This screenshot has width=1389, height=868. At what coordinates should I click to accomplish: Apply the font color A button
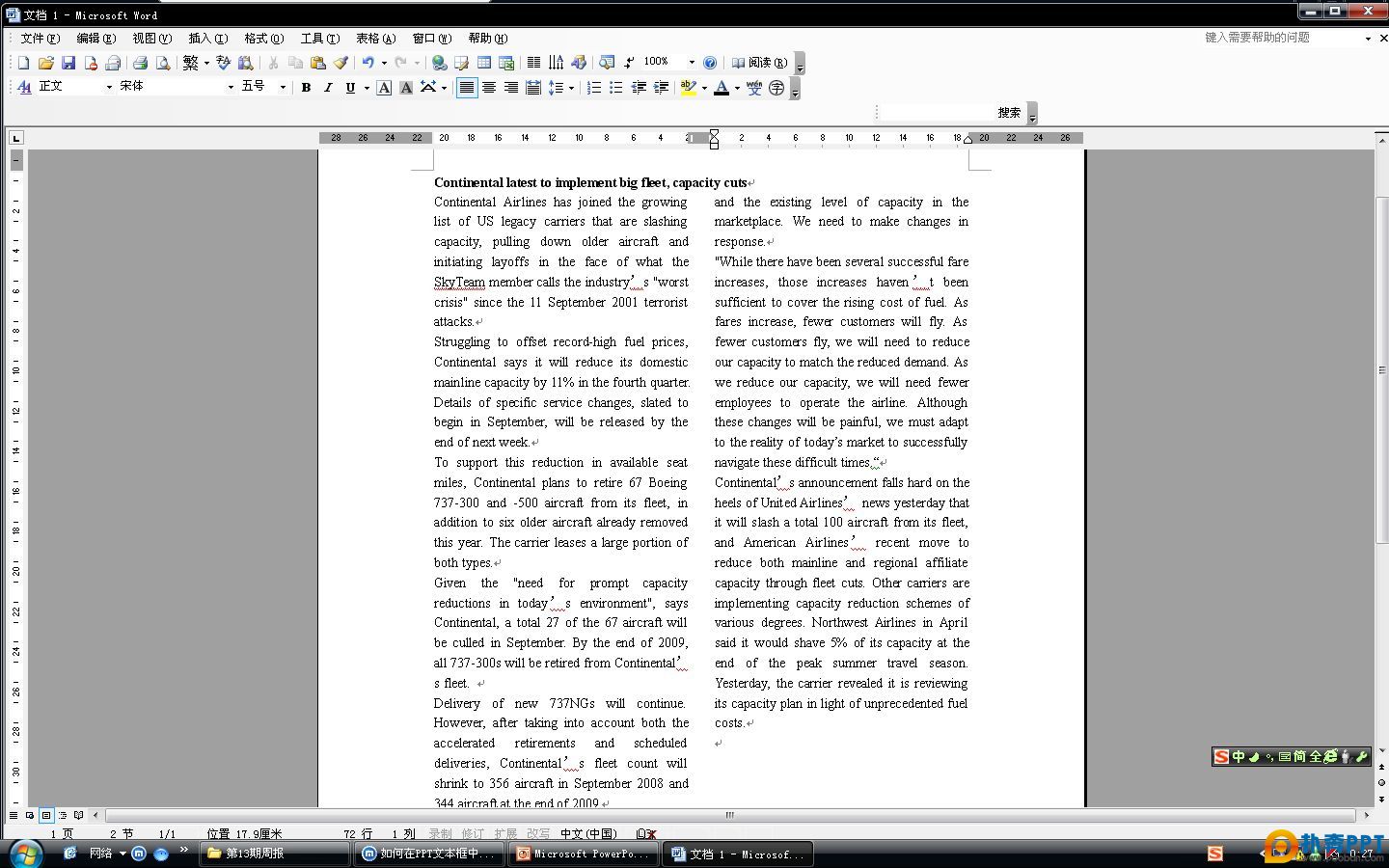(722, 88)
